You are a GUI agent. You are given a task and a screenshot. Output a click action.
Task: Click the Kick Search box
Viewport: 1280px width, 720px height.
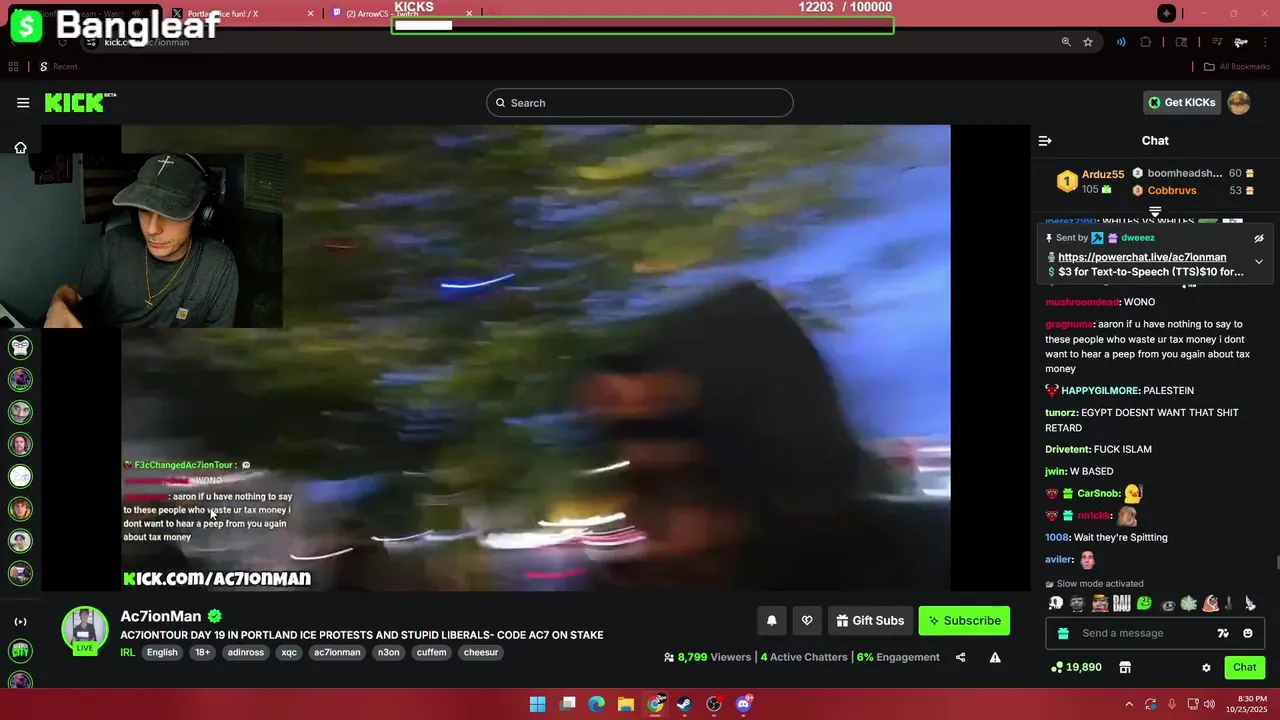[x=640, y=103]
